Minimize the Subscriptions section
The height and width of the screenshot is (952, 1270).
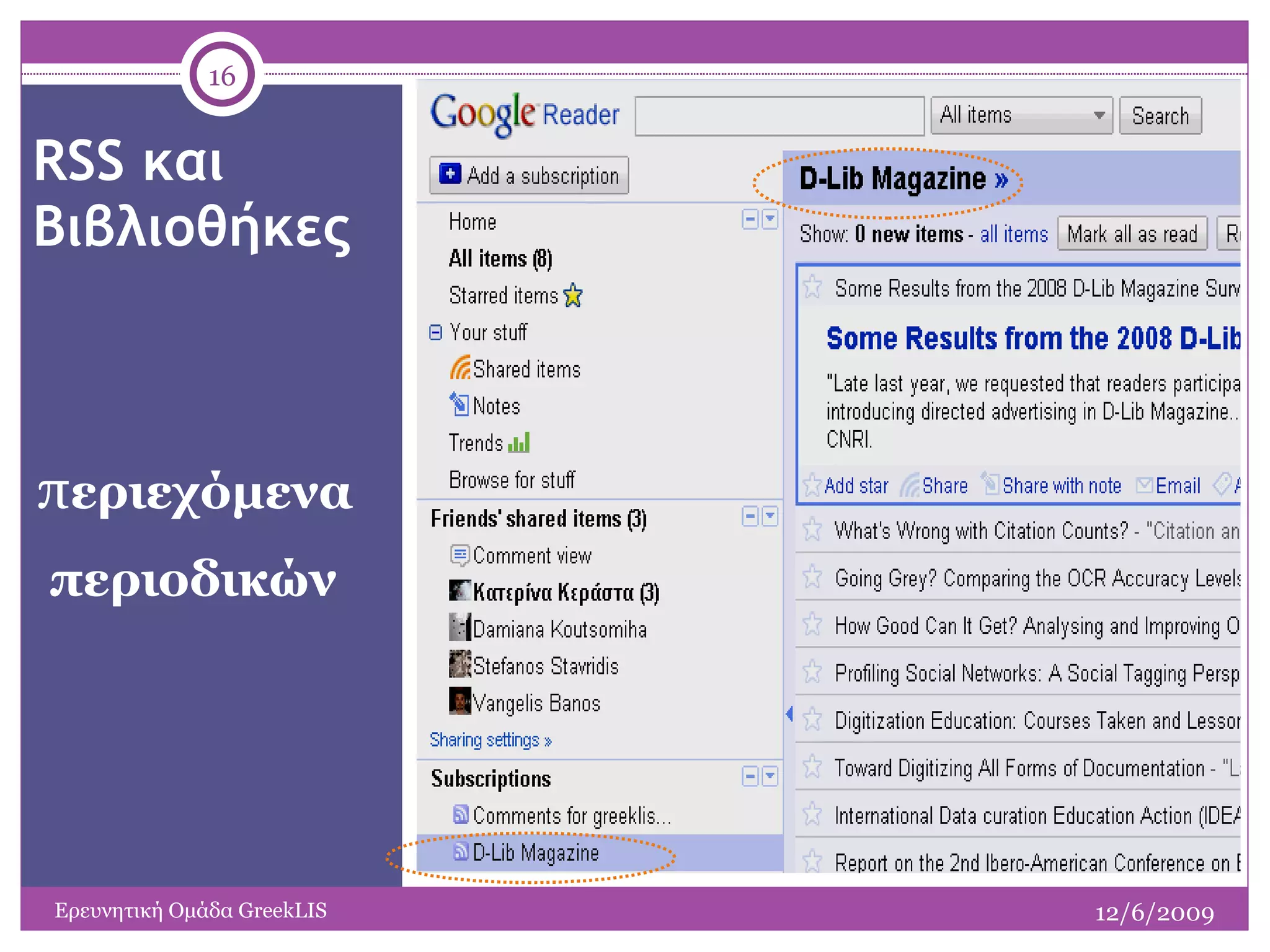750,776
